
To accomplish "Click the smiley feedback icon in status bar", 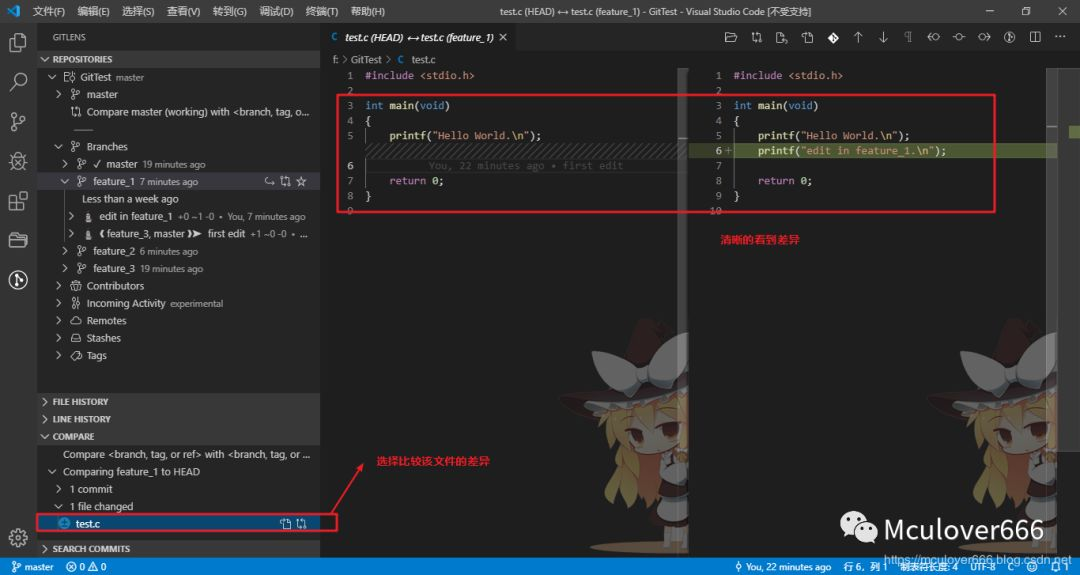I will 1032,567.
